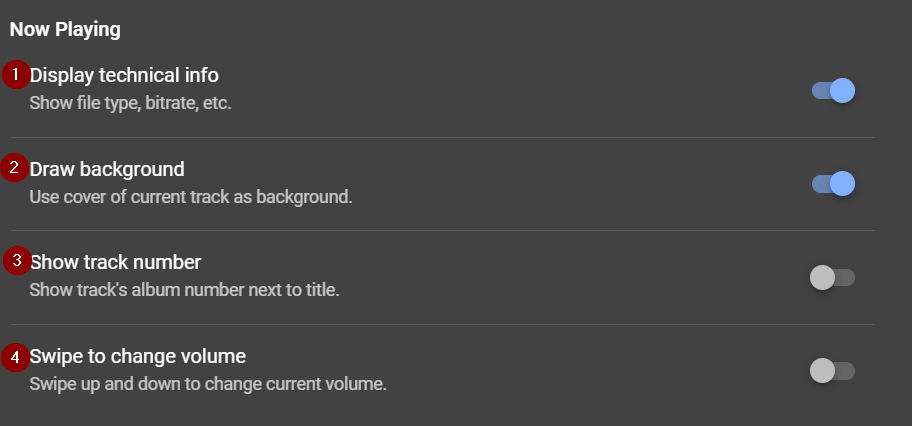
Task: Select the Swipe to change volume title
Action: point(138,356)
